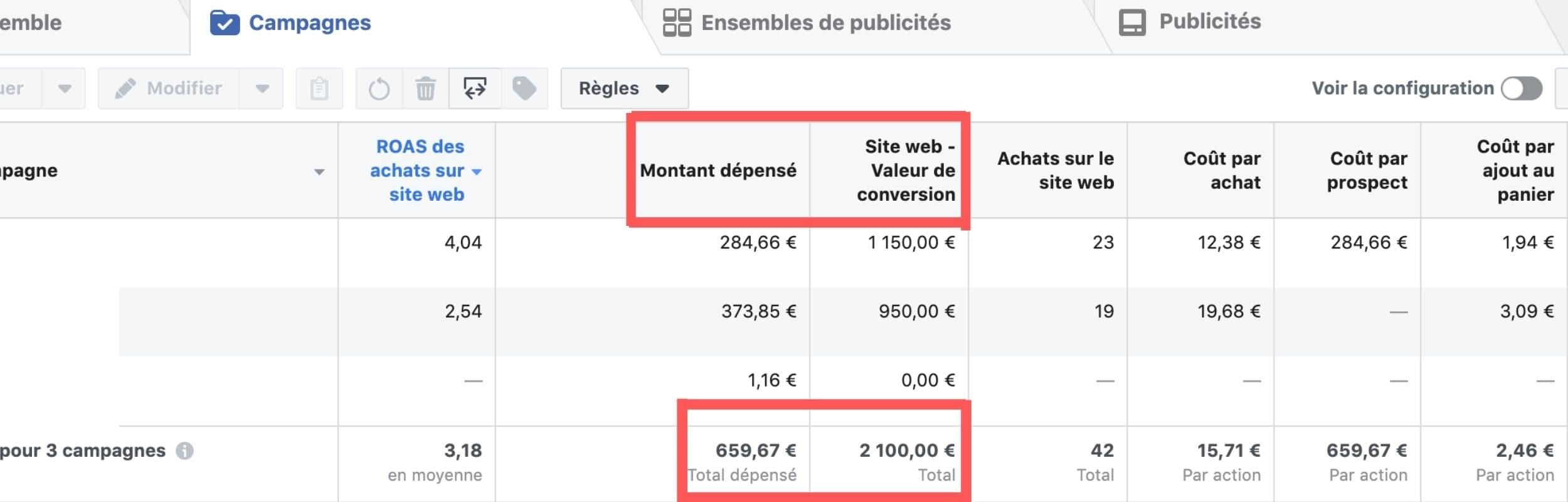Screen dimensions: 1568x502
Task: Click the Modifier button
Action: pos(169,88)
